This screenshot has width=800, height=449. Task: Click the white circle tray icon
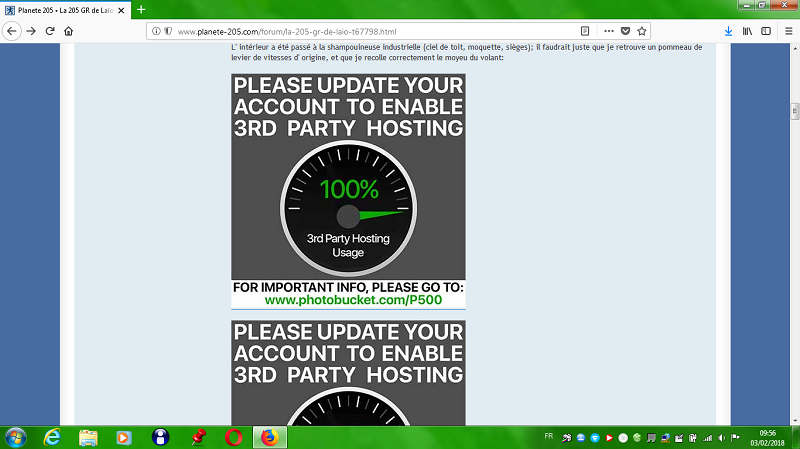coord(623,438)
